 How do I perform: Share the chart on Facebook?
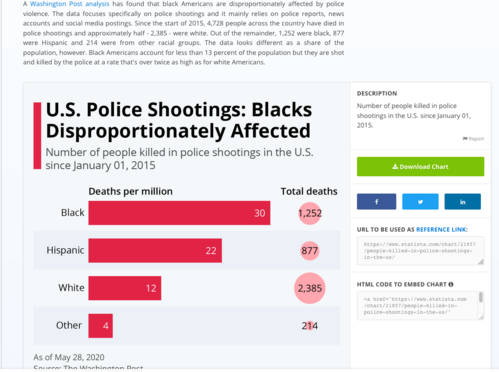click(376, 202)
